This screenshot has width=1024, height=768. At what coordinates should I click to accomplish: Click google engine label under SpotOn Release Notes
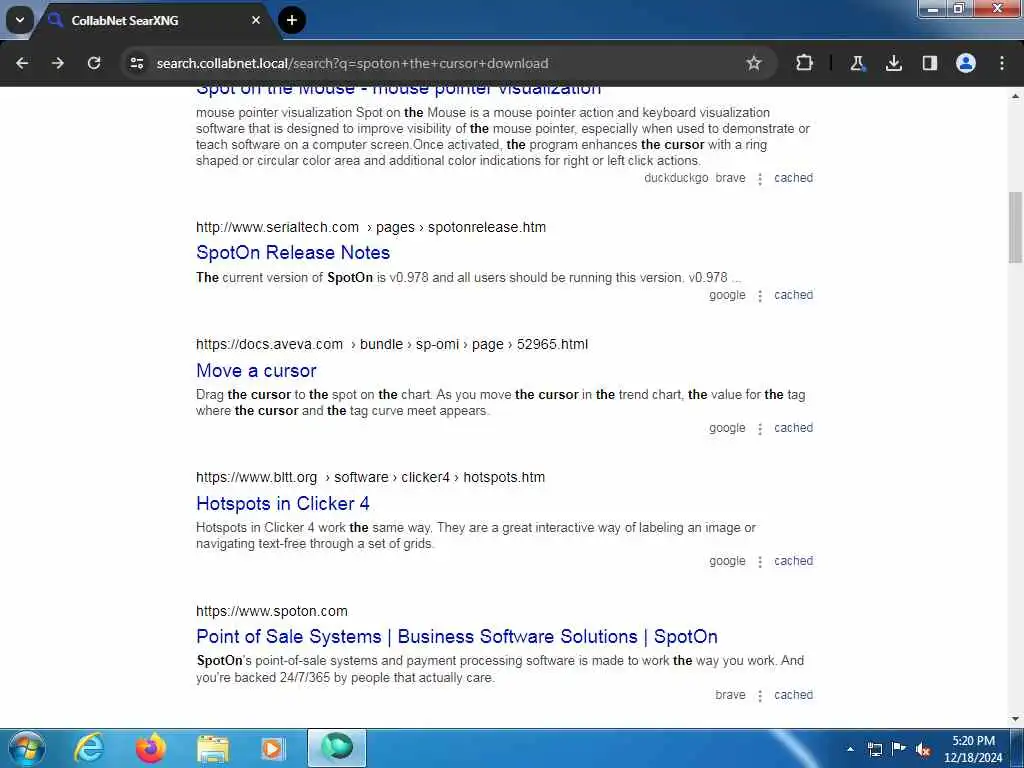pyautogui.click(x=727, y=295)
